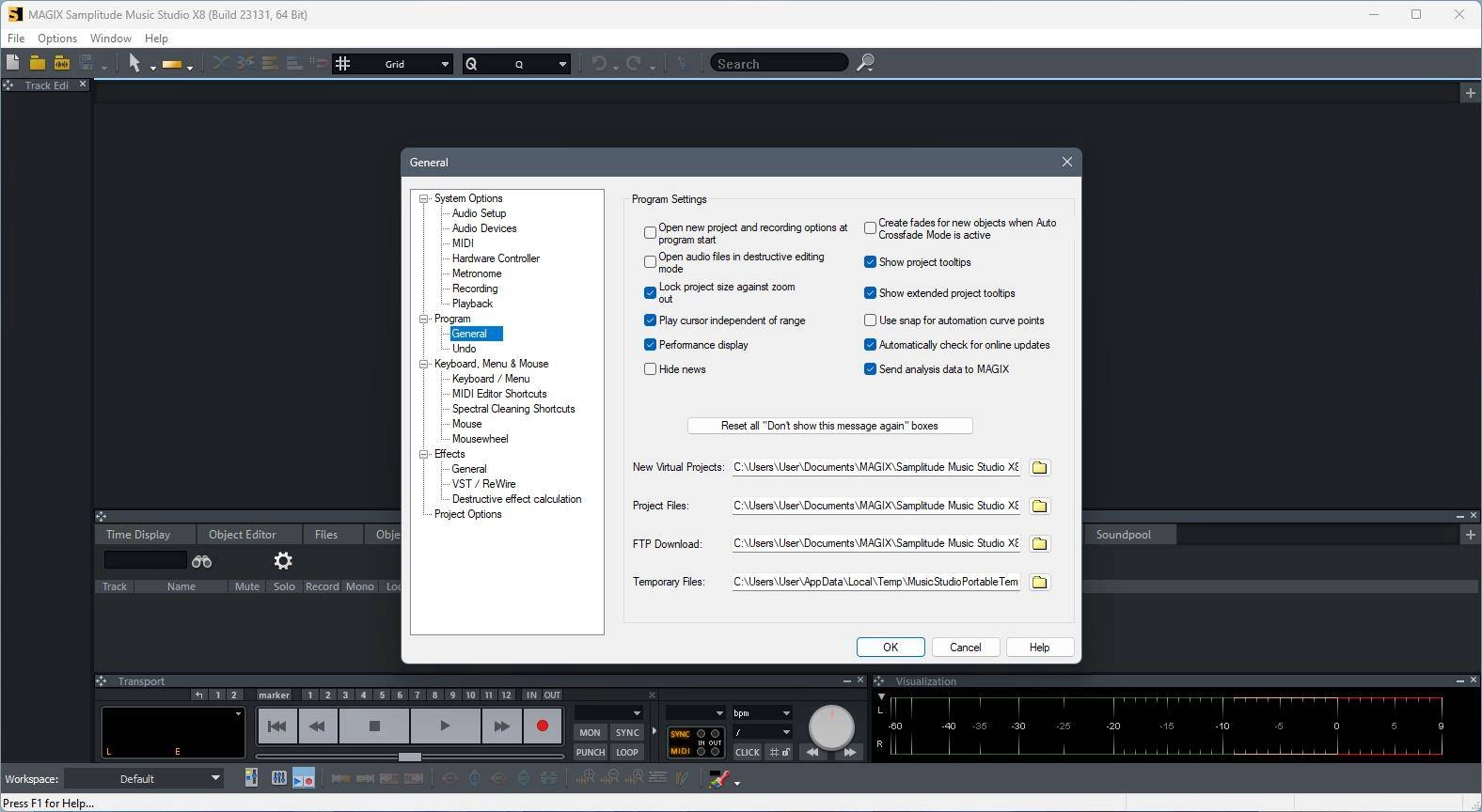Uncheck Send analysis data to MAGIX
This screenshot has height=812, width=1482.
(x=870, y=369)
